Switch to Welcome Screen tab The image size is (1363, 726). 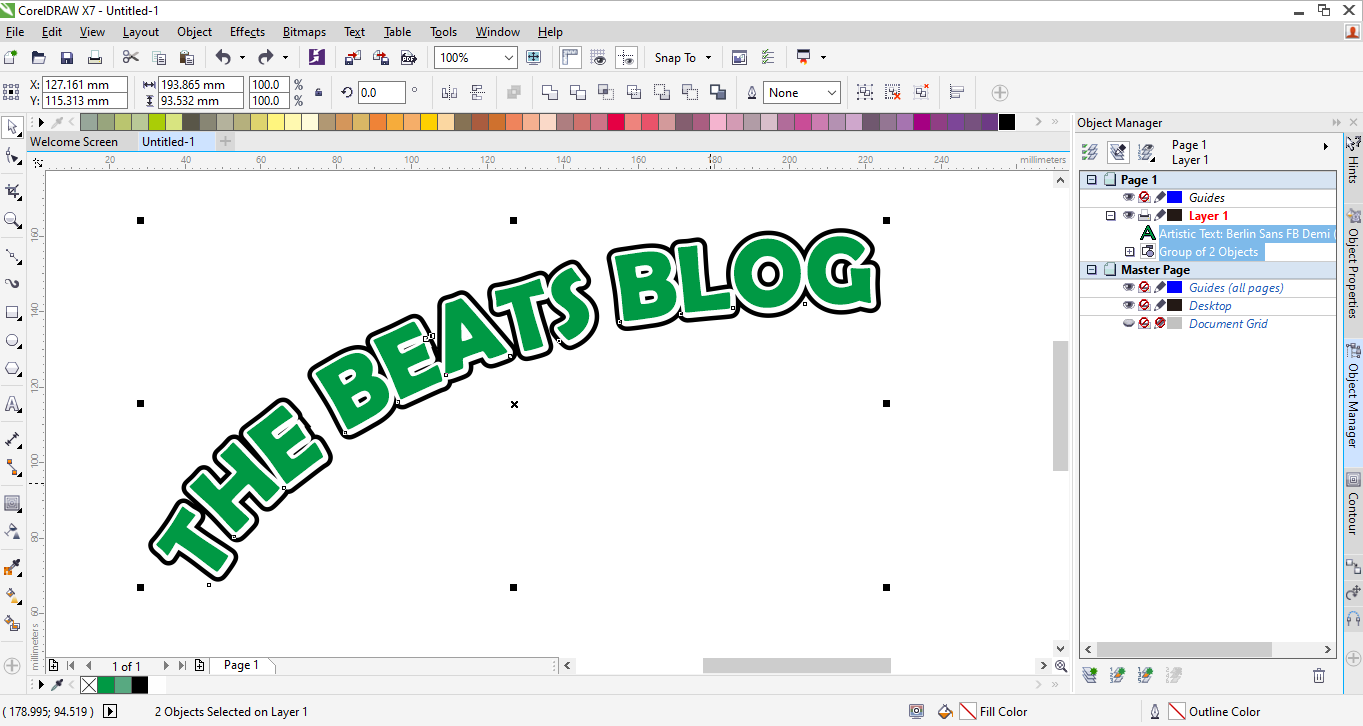pyautogui.click(x=74, y=142)
